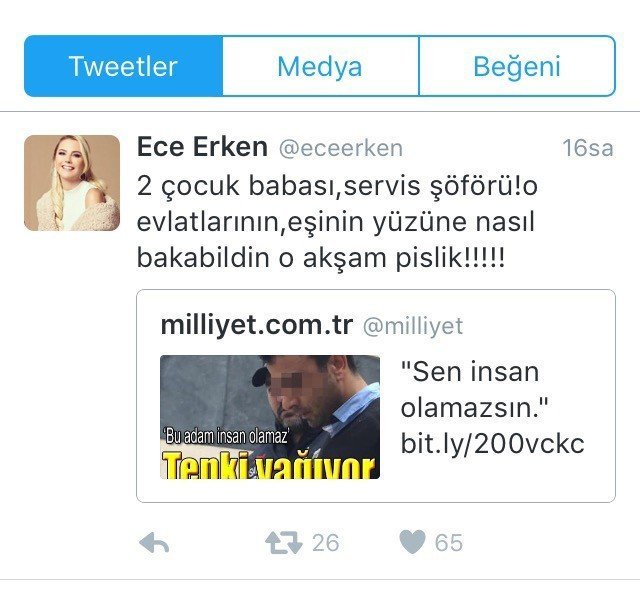640x590 pixels.
Task: Click the like count 65
Action: 449,543
